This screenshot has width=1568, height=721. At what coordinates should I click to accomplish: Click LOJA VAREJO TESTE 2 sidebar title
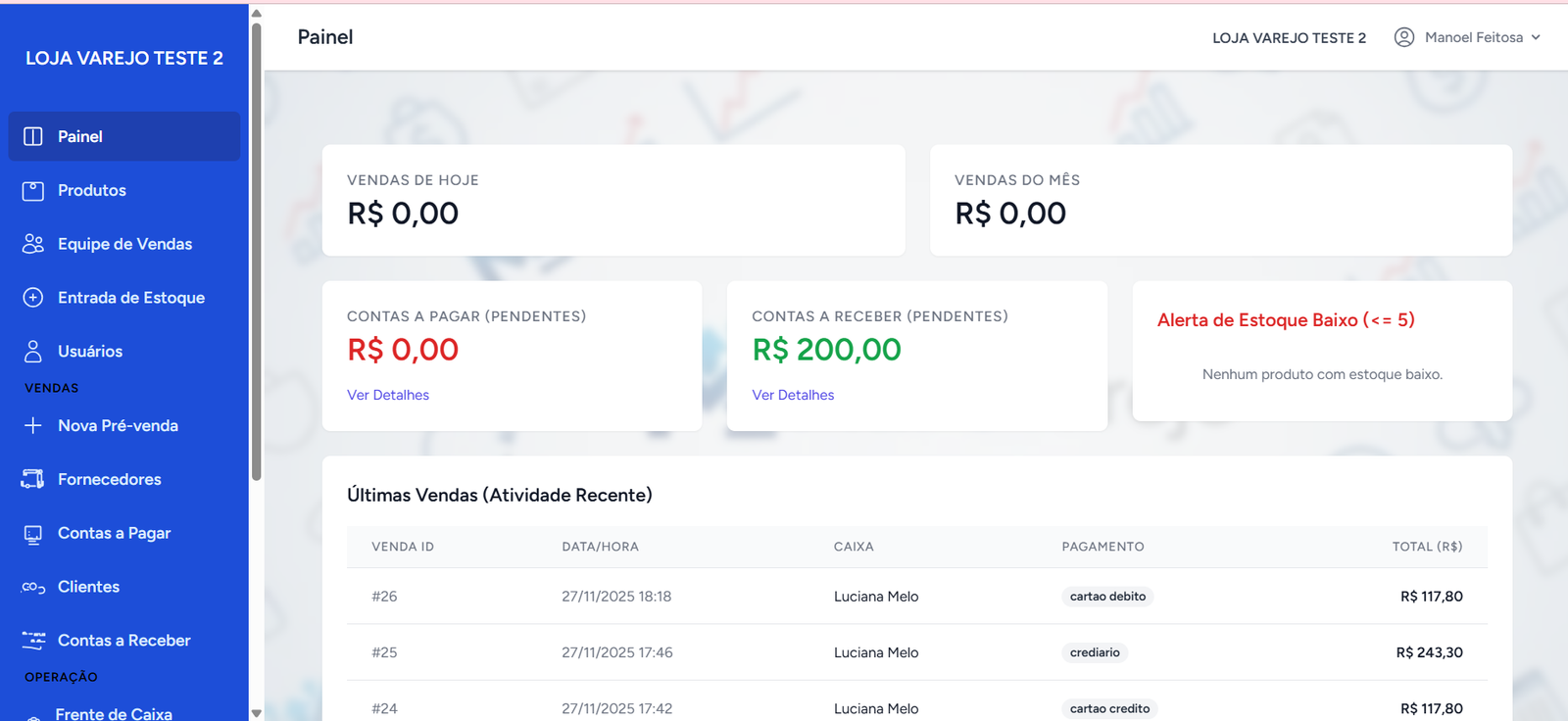click(124, 58)
